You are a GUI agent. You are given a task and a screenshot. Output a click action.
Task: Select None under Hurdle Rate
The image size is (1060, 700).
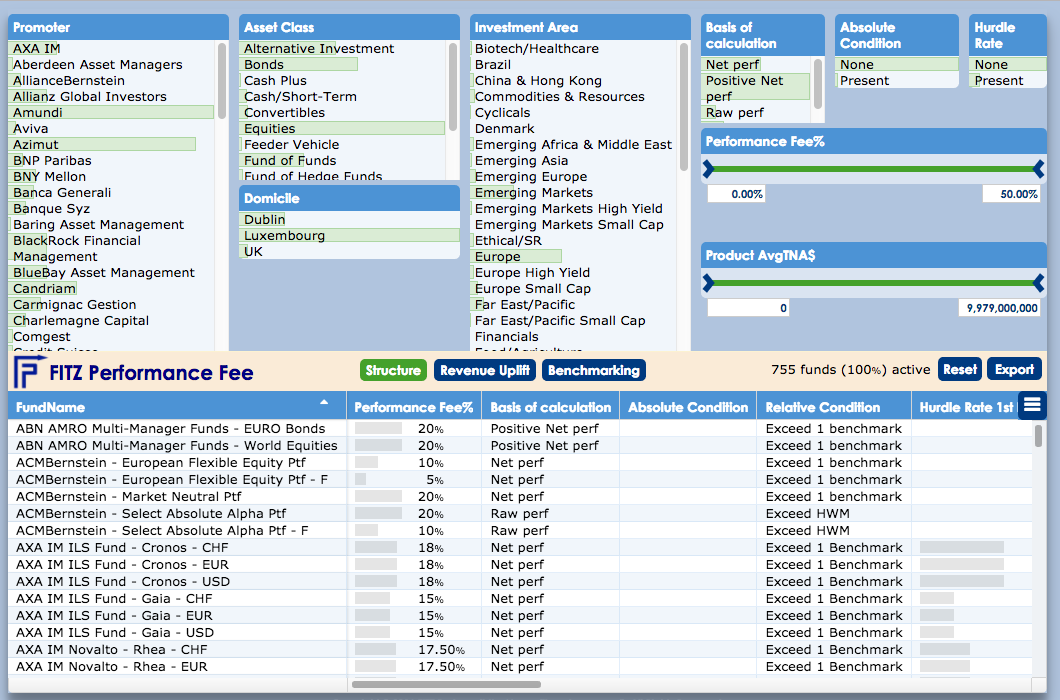point(992,65)
